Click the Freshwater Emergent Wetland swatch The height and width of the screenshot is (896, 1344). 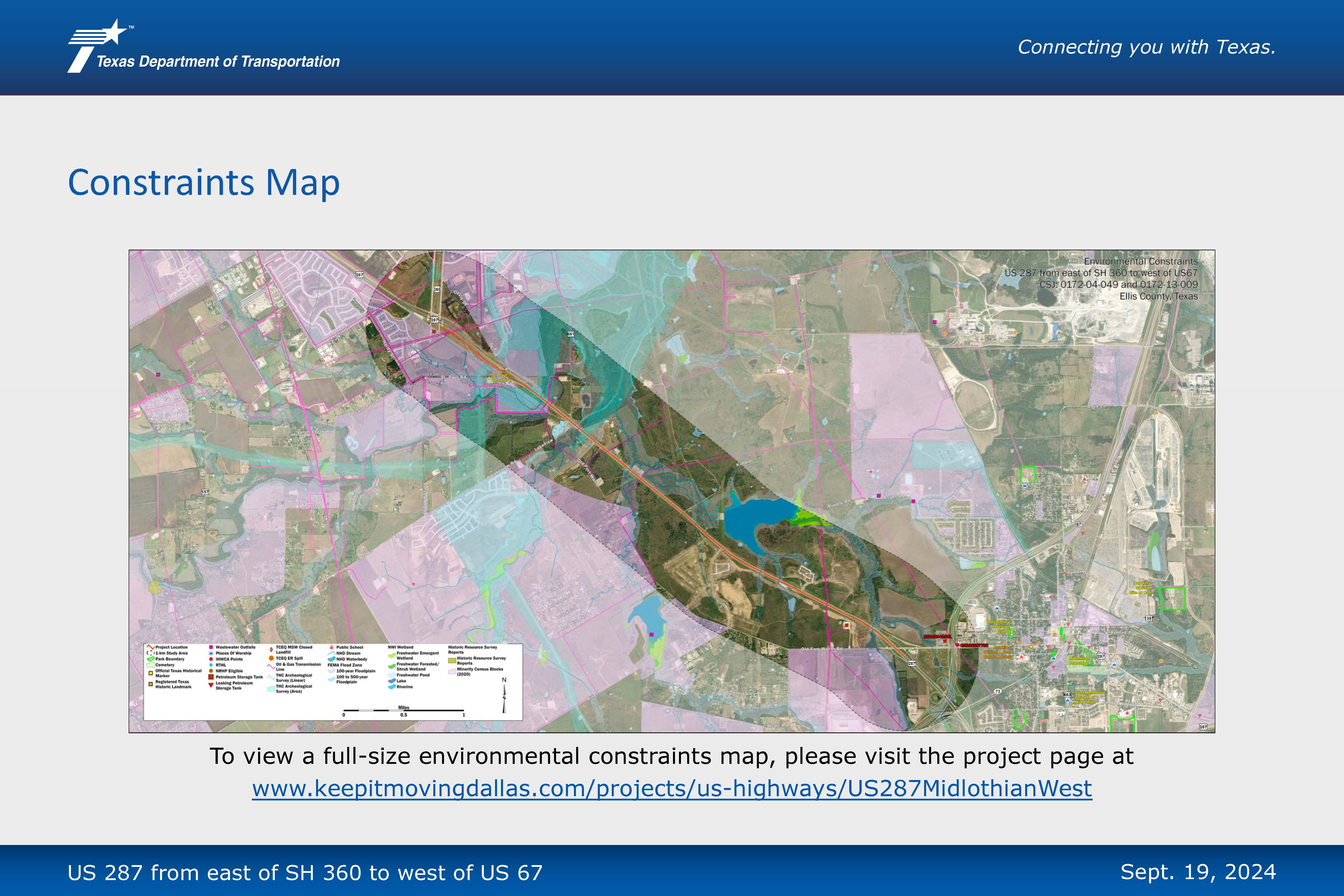point(392,655)
